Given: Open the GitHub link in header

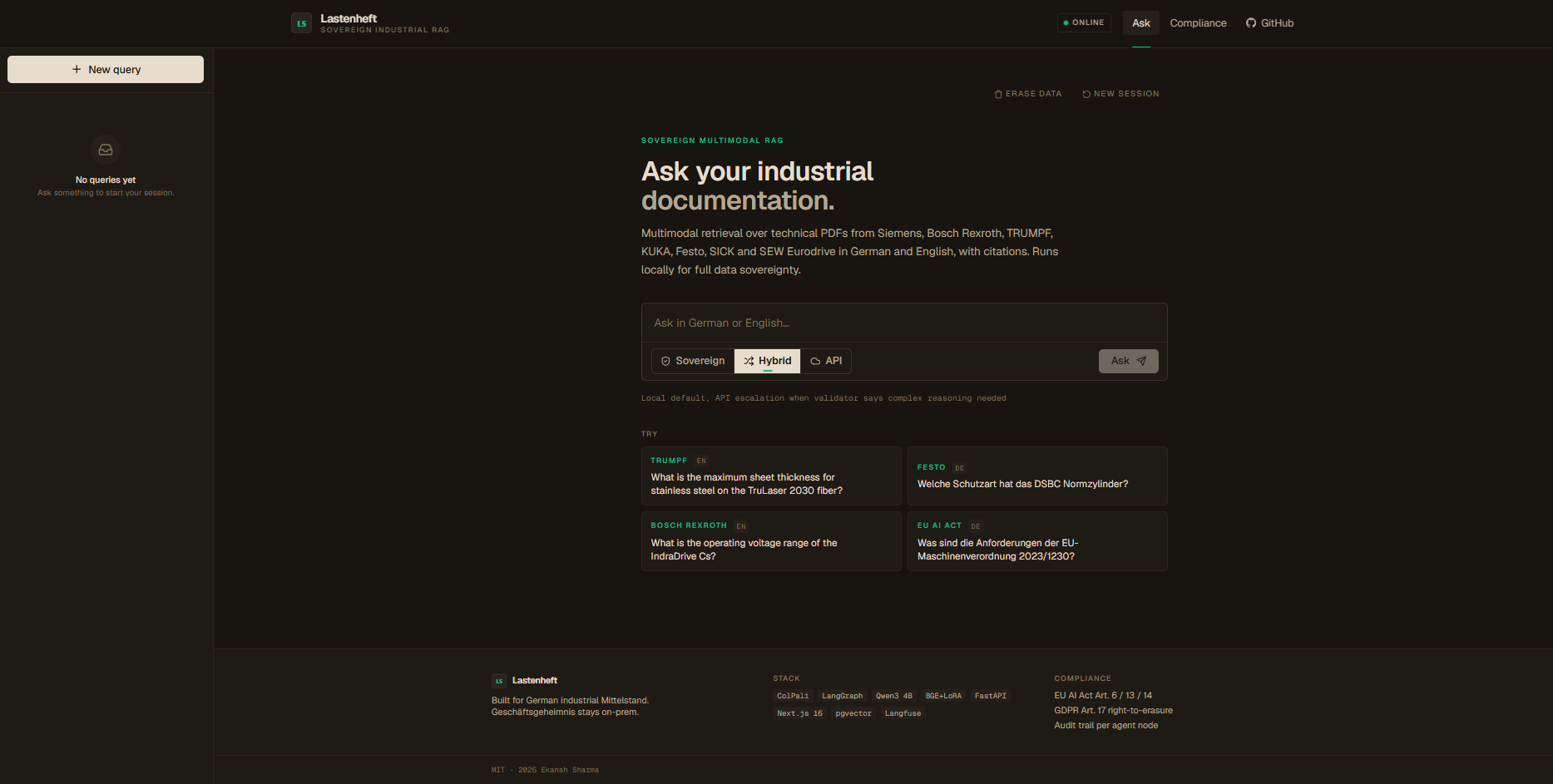Looking at the screenshot, I should pos(1269,23).
